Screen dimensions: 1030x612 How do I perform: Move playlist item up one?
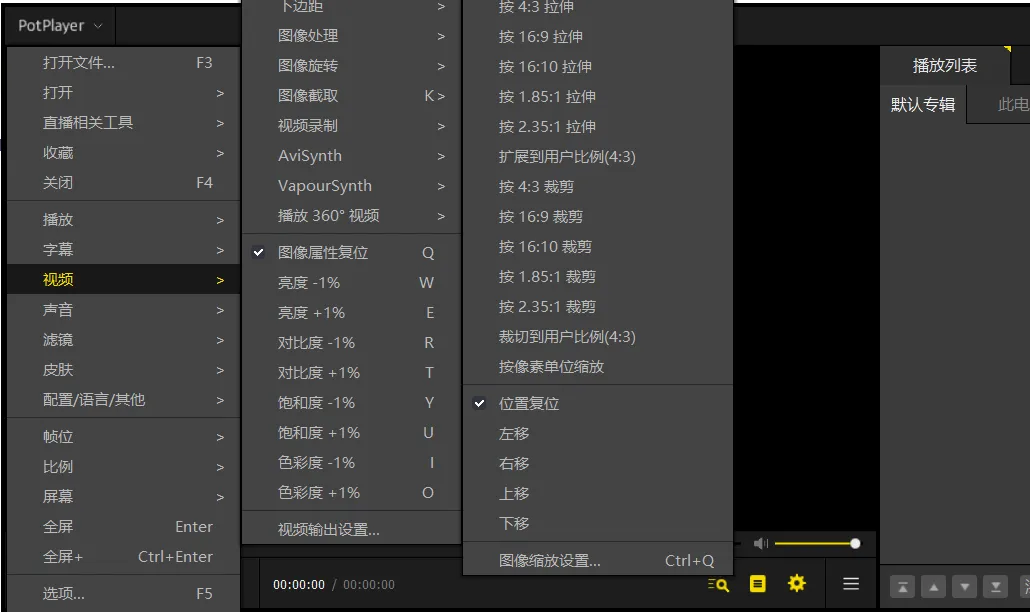(933, 586)
